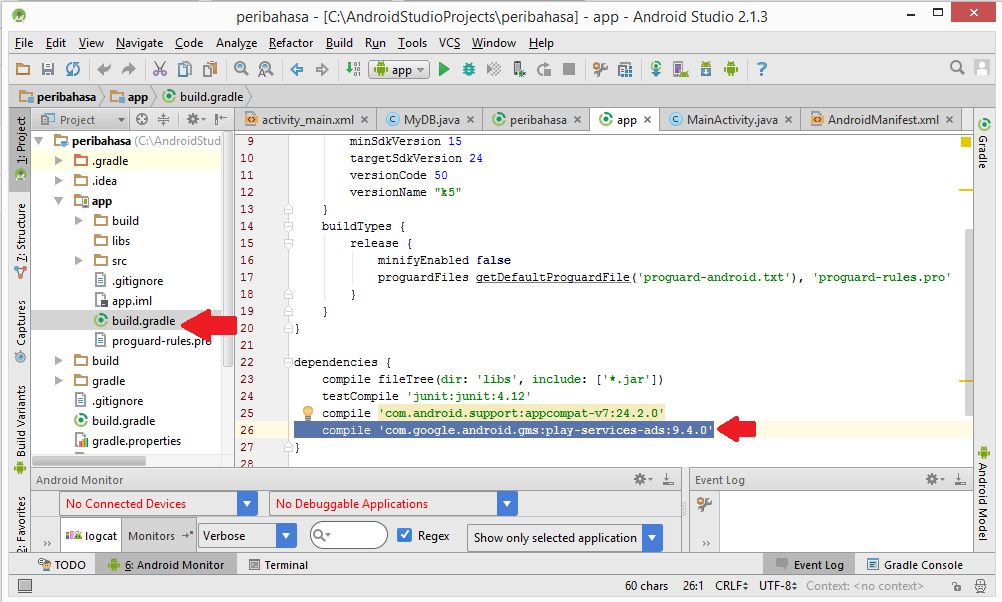Open Terminal tool window
The width and height of the screenshot is (1002, 602).
pos(279,565)
